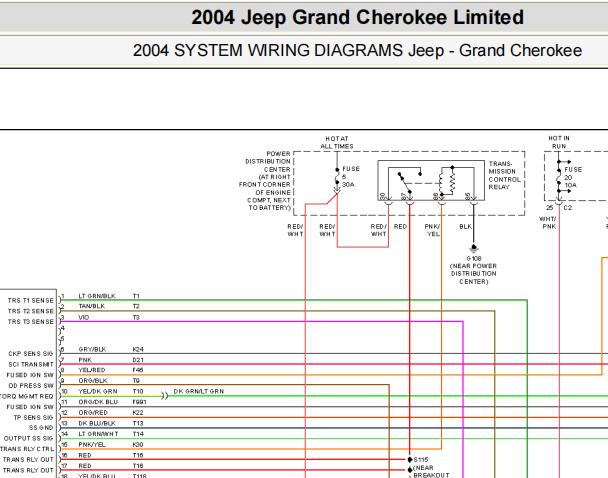Viewport: 608px width, 478px height.
Task: Click the "SS GND" pin label
Action: tap(41, 427)
